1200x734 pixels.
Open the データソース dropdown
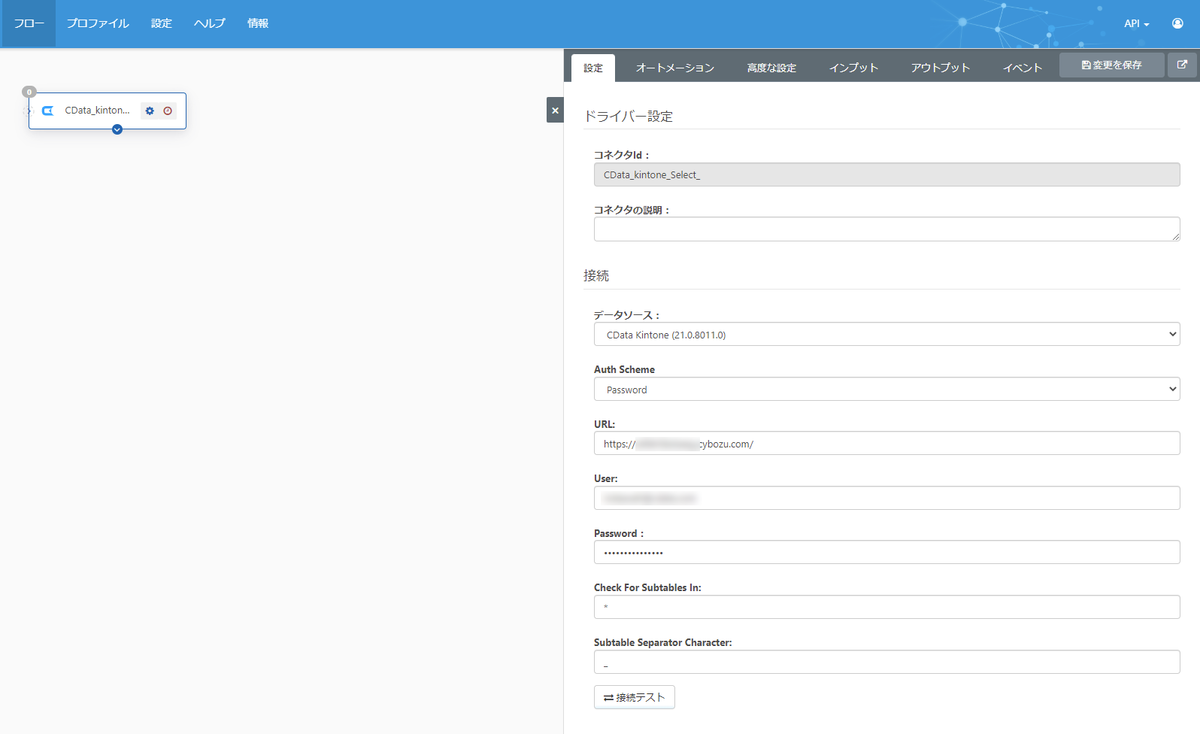[887, 334]
